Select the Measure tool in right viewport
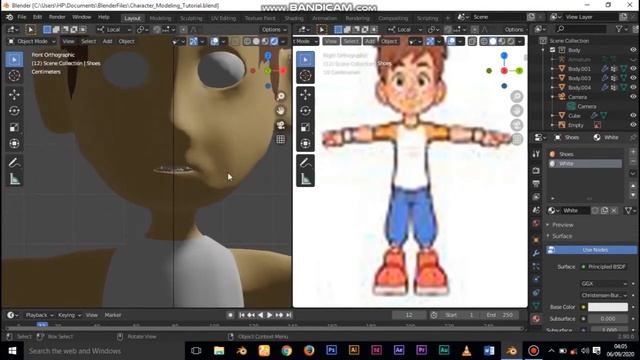The height and width of the screenshot is (360, 640). coord(305,179)
